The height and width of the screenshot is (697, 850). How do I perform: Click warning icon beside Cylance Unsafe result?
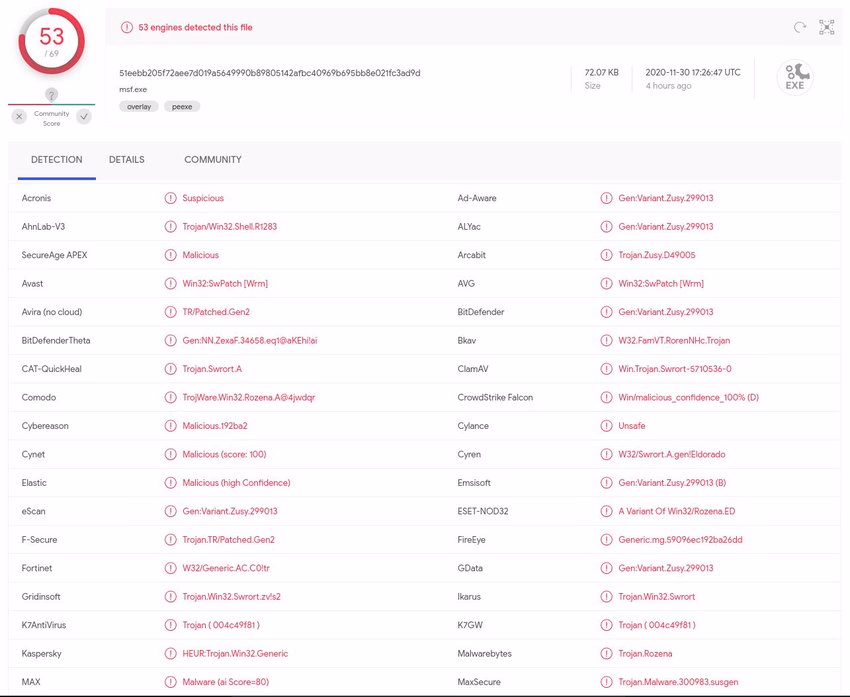click(606, 426)
